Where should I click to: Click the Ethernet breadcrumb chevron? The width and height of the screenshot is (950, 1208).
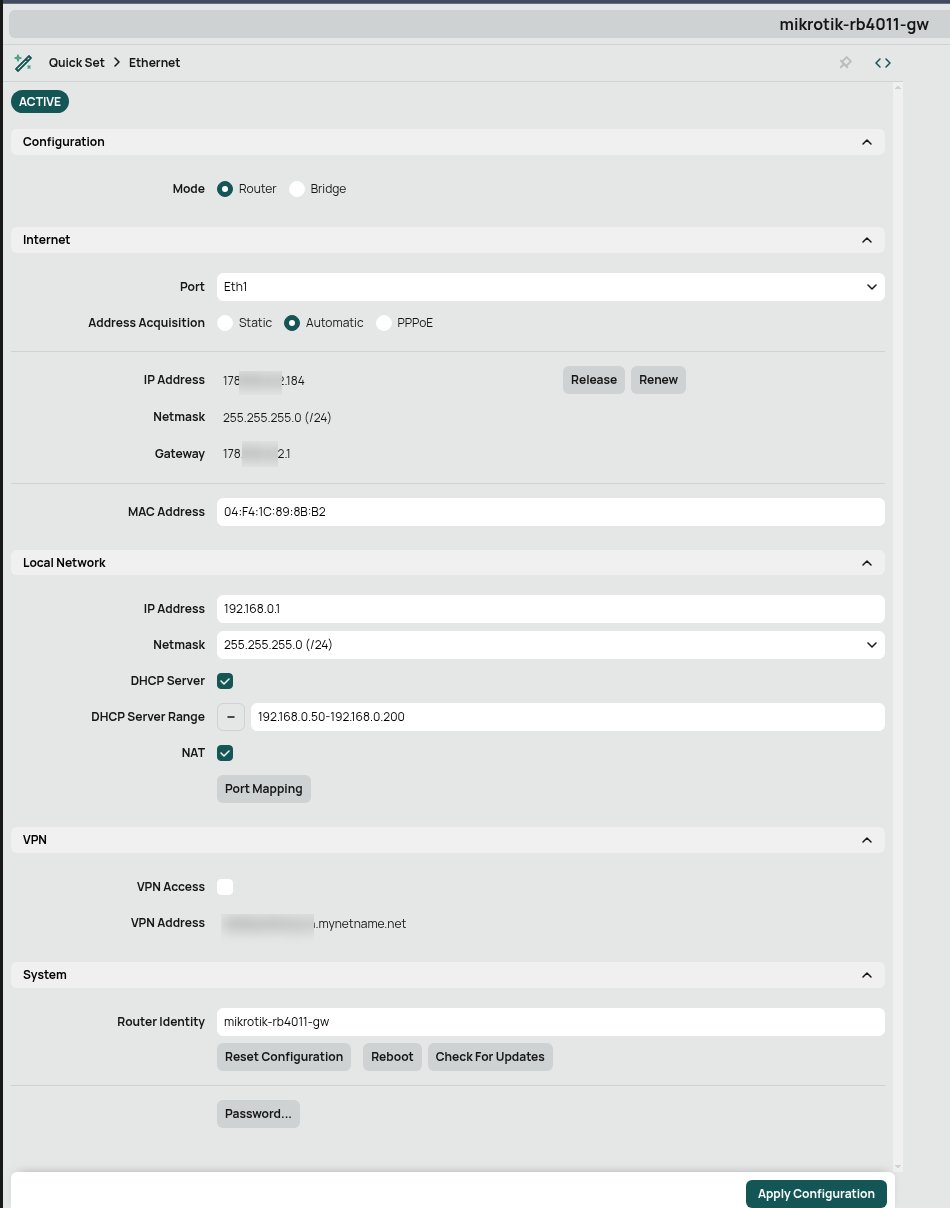[x=115, y=62]
